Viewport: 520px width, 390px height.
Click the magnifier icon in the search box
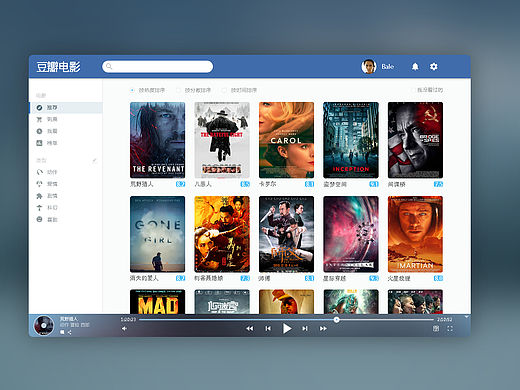pos(109,66)
